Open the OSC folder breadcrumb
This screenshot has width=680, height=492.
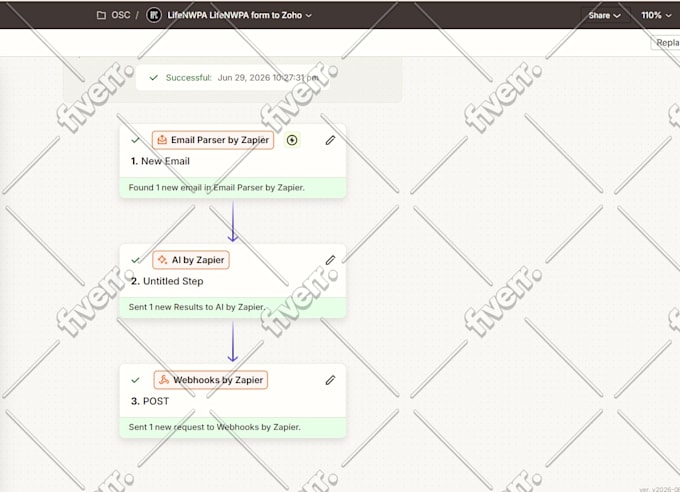[x=121, y=15]
